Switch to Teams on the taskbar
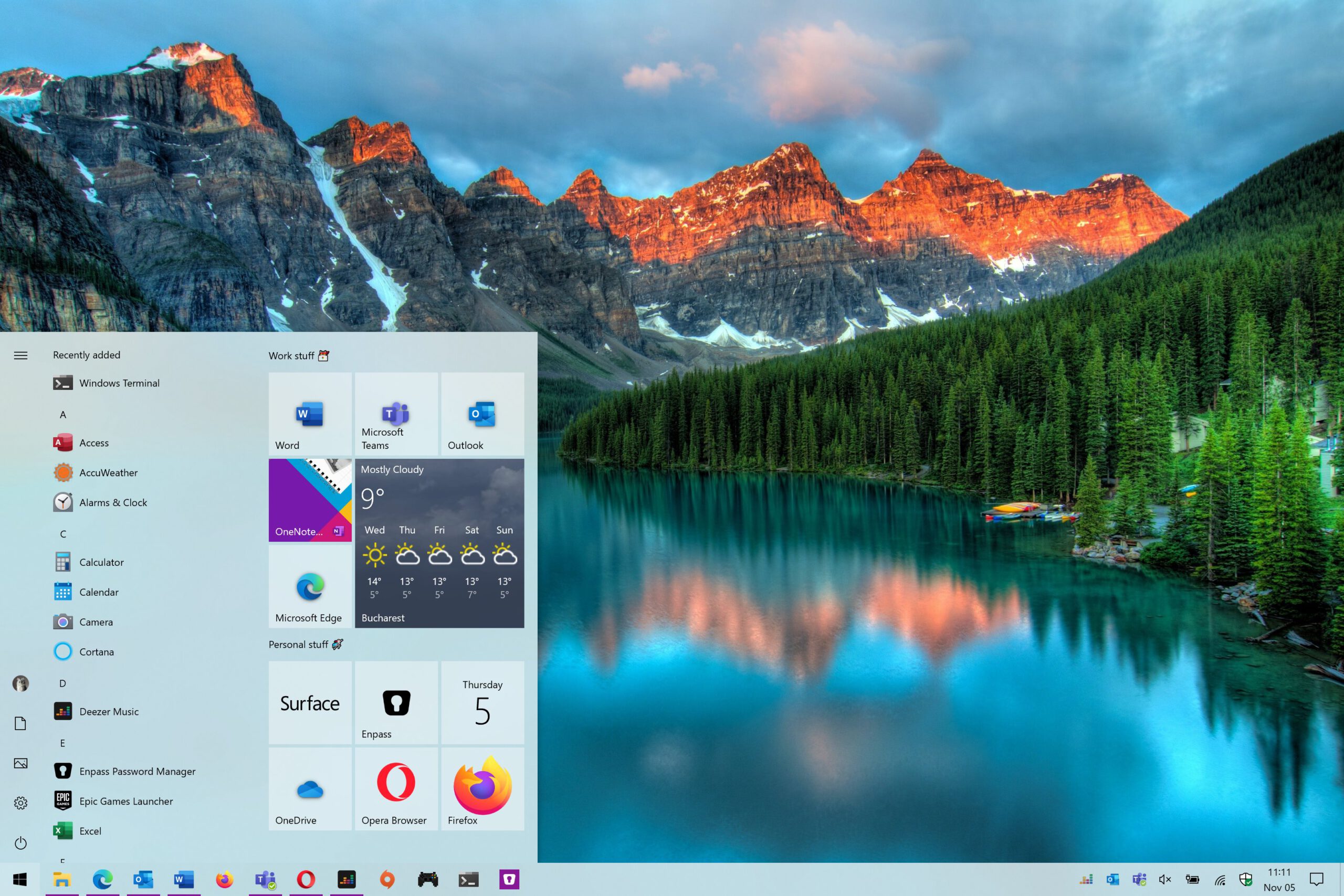Screen dimensions: 1344x896 [265, 879]
